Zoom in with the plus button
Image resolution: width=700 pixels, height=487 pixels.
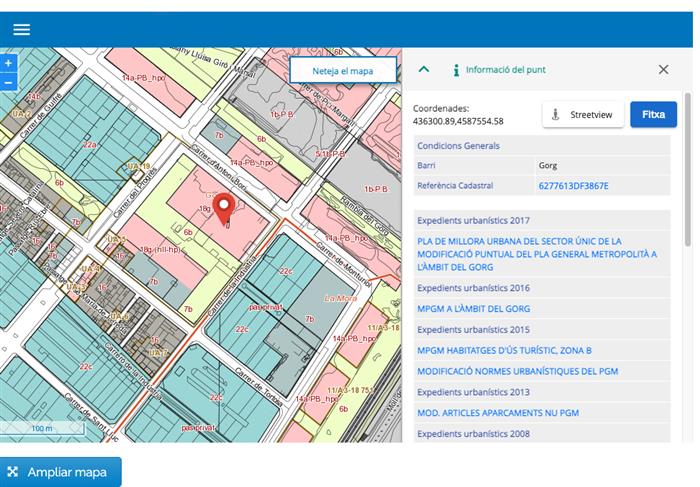(8, 63)
